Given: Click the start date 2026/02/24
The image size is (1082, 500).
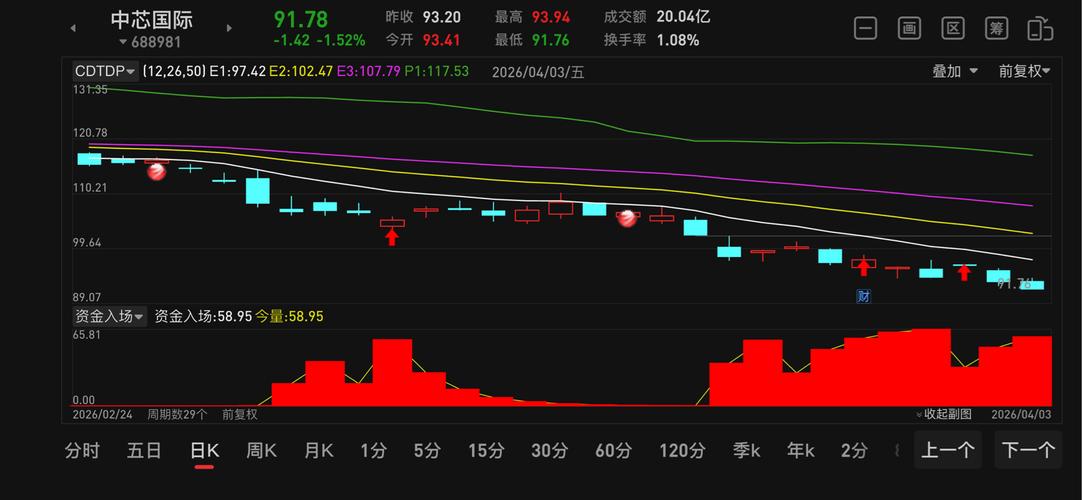Looking at the screenshot, I should 102,414.
